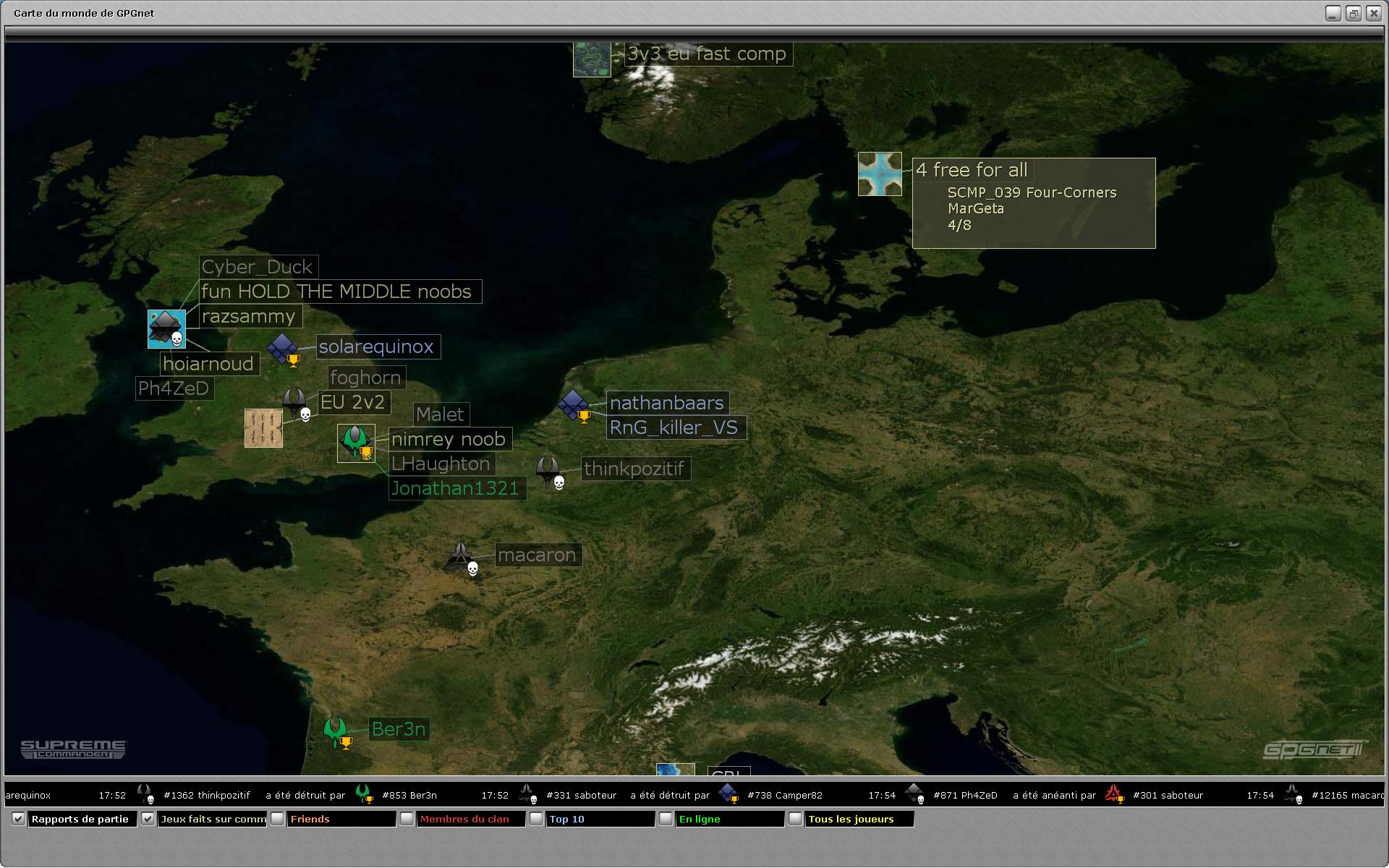Viewport: 1389px width, 868px height.
Task: Click the faction icon beside macaron
Action: [x=460, y=557]
